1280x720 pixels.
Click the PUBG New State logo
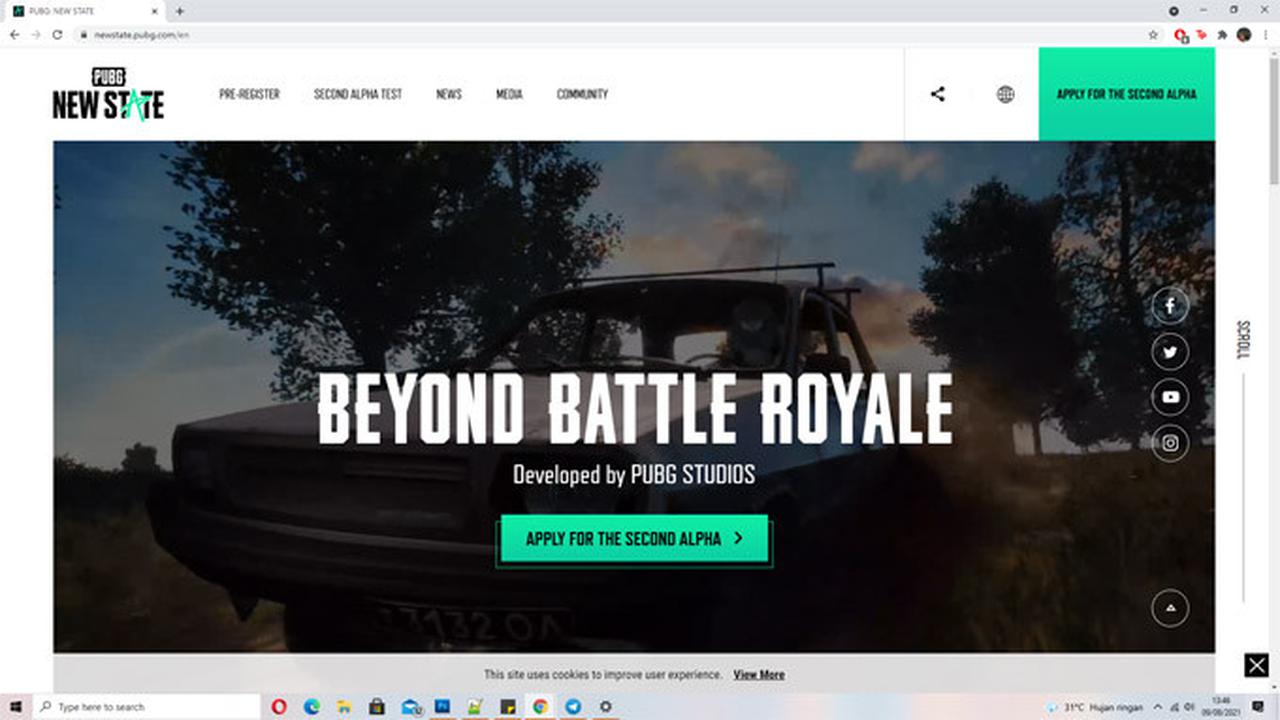(x=107, y=94)
